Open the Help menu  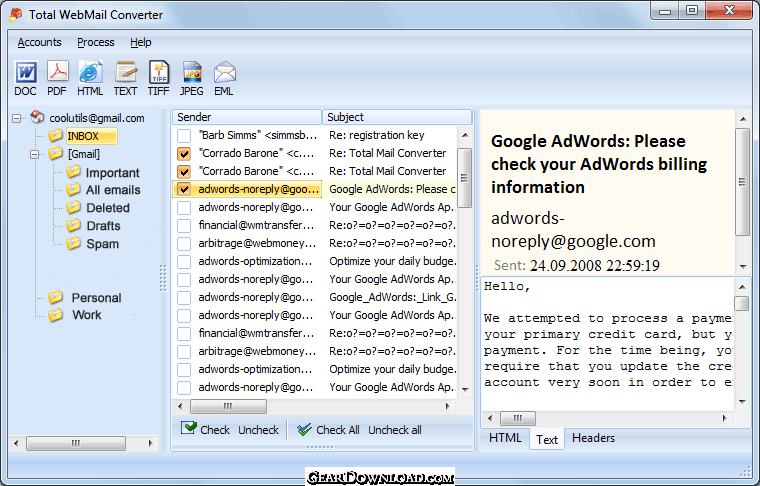[141, 43]
